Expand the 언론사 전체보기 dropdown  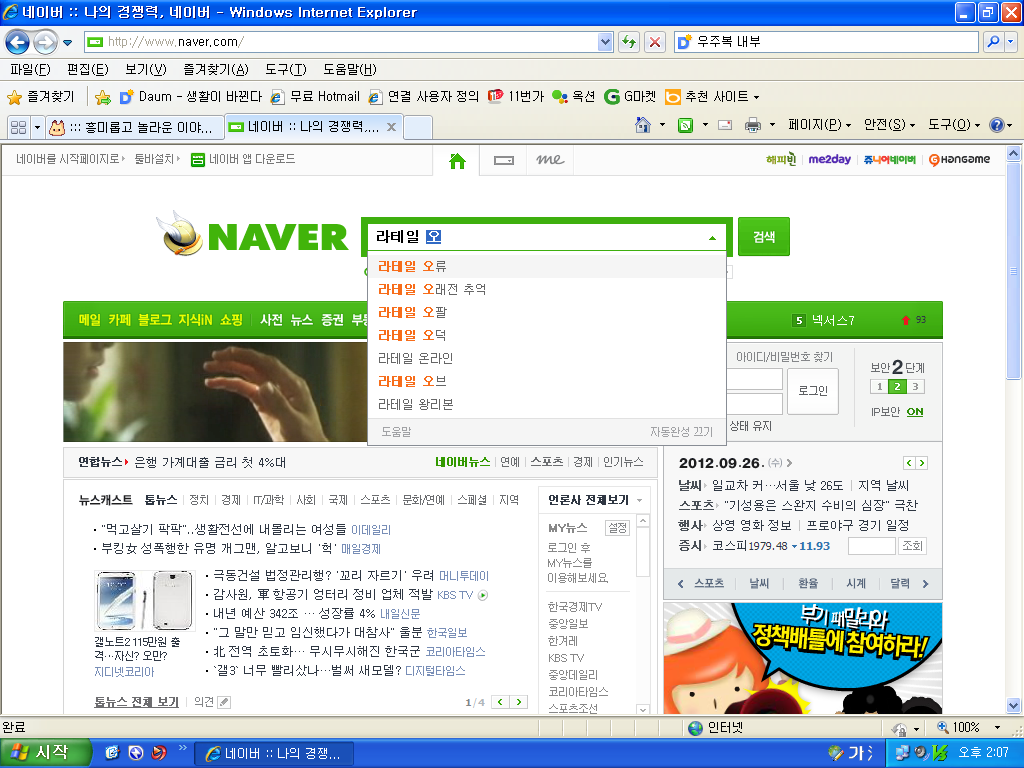pos(640,500)
